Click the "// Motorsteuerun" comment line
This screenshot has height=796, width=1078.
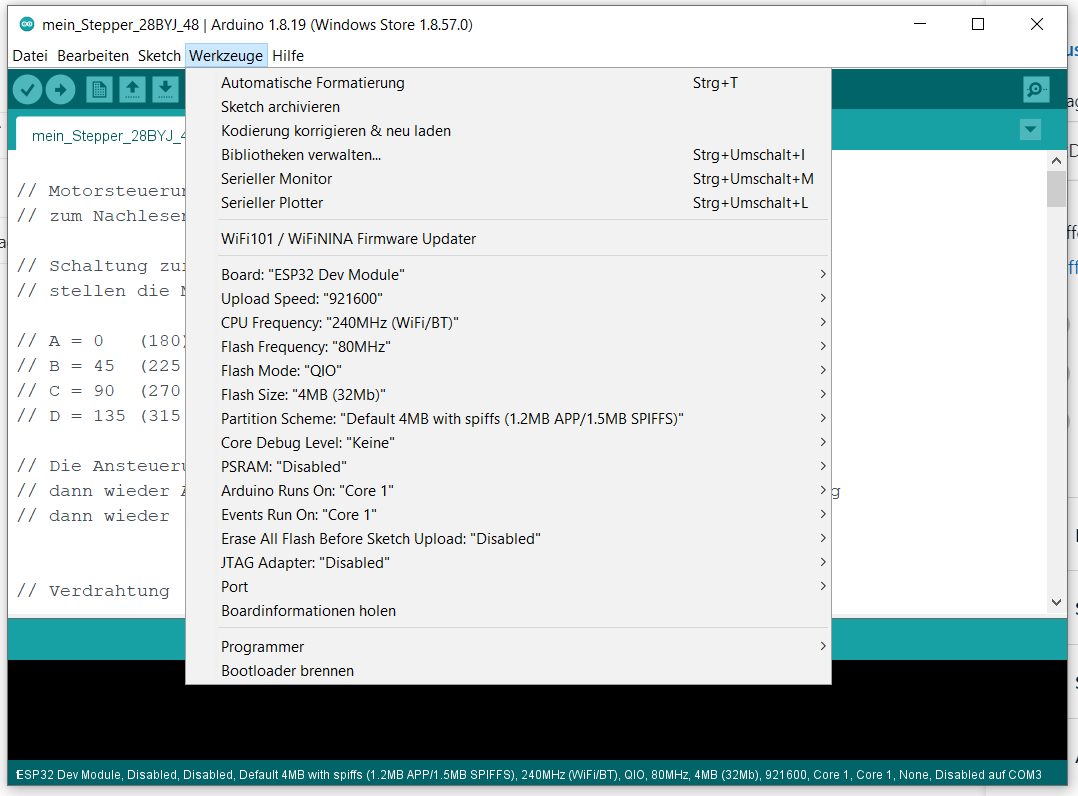(x=101, y=191)
